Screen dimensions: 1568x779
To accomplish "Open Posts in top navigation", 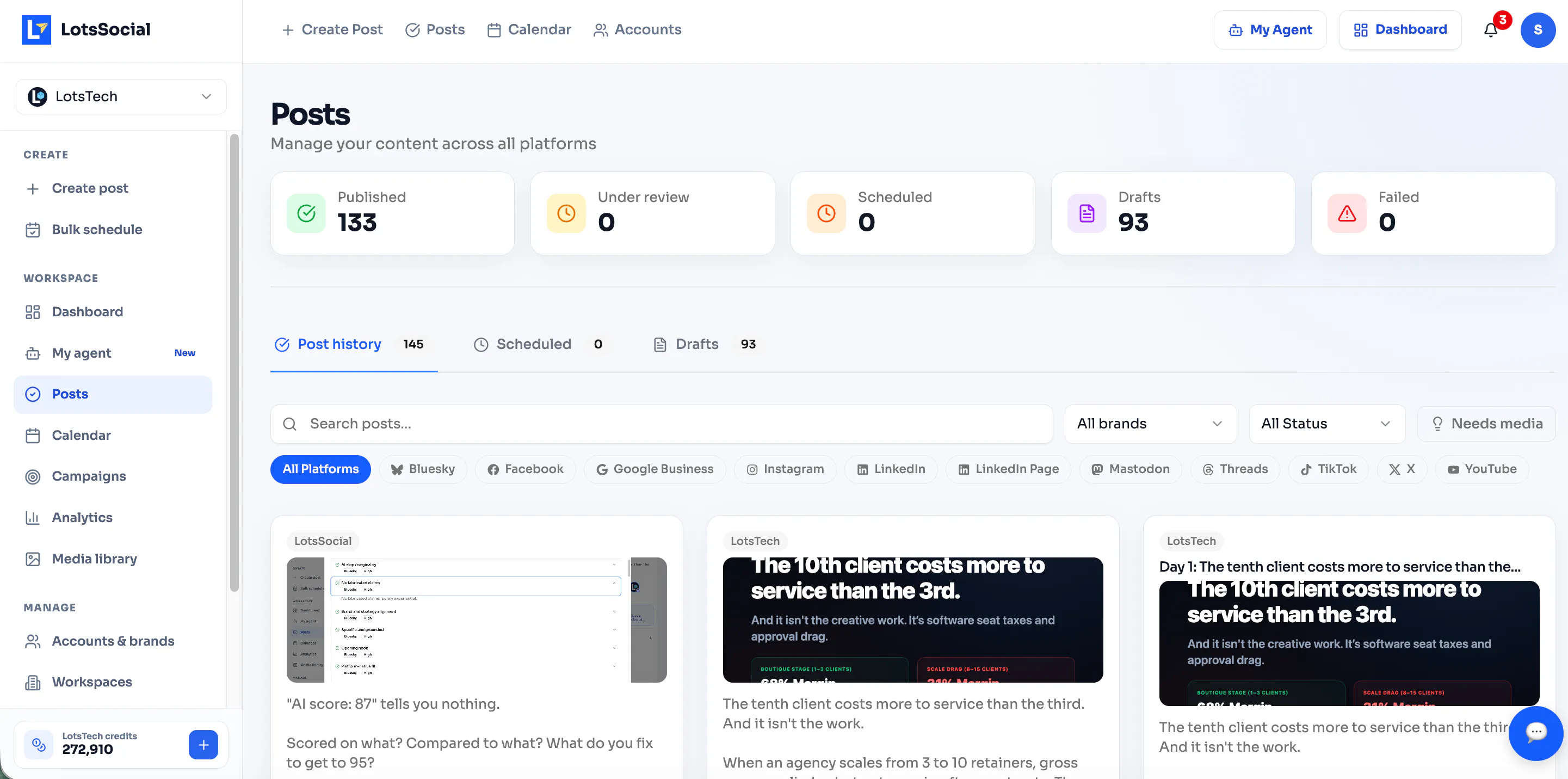I will (435, 30).
